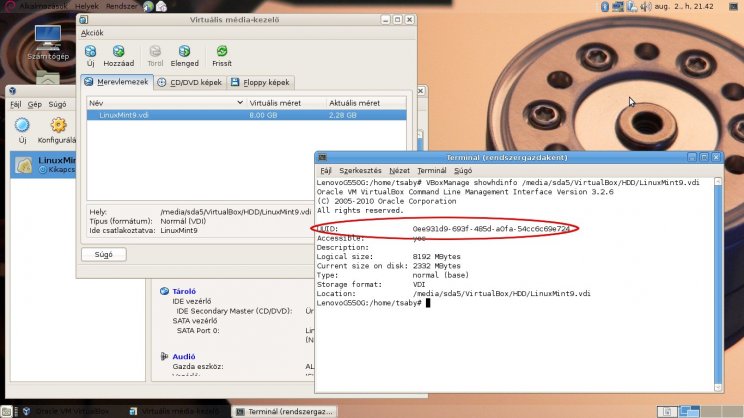Image resolution: width=744 pixels, height=418 pixels.
Task: Click the 8.00 GB virtual size cell
Action: (263, 115)
